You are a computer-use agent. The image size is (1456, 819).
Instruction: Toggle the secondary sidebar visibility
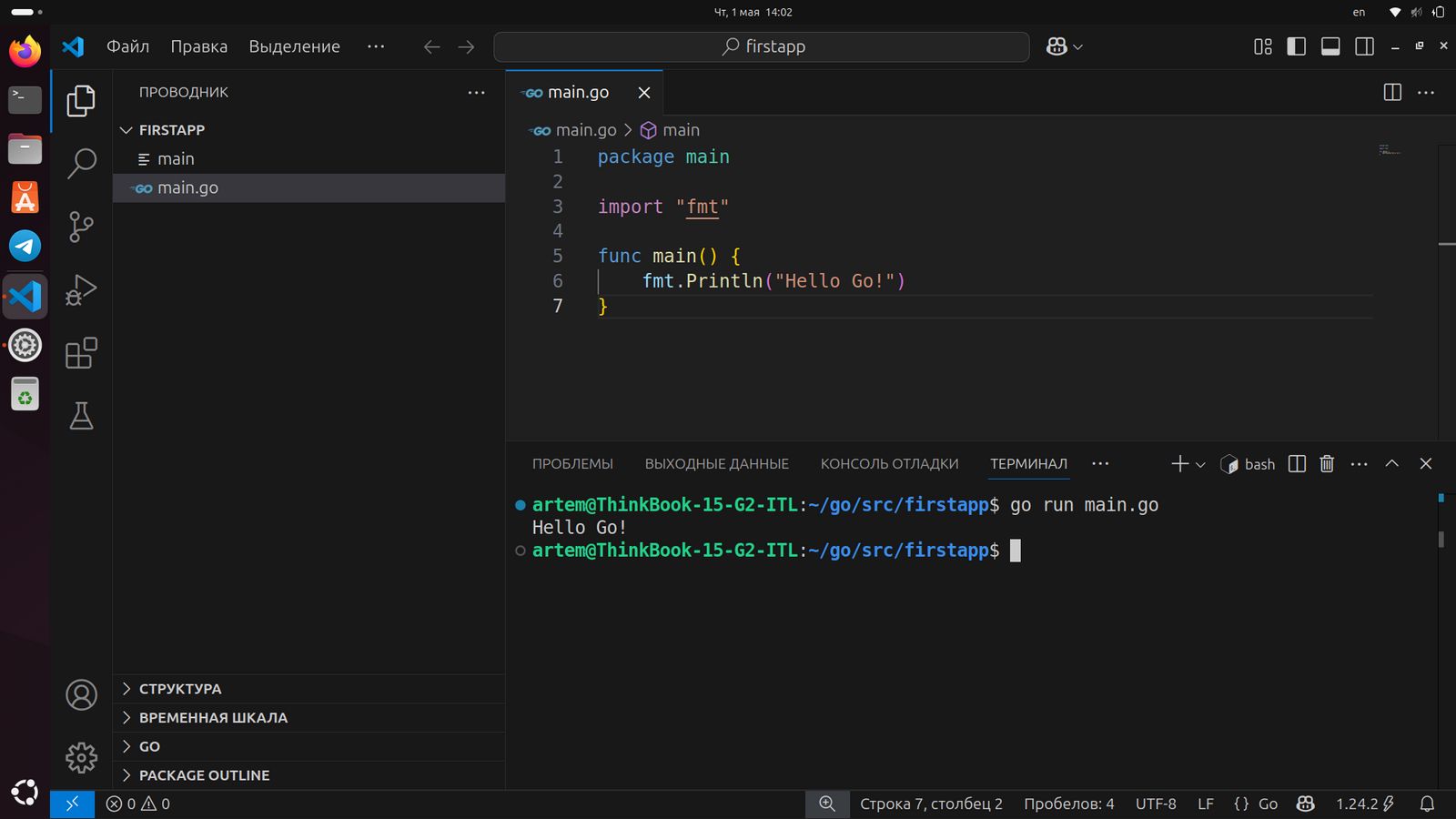pyautogui.click(x=1364, y=46)
